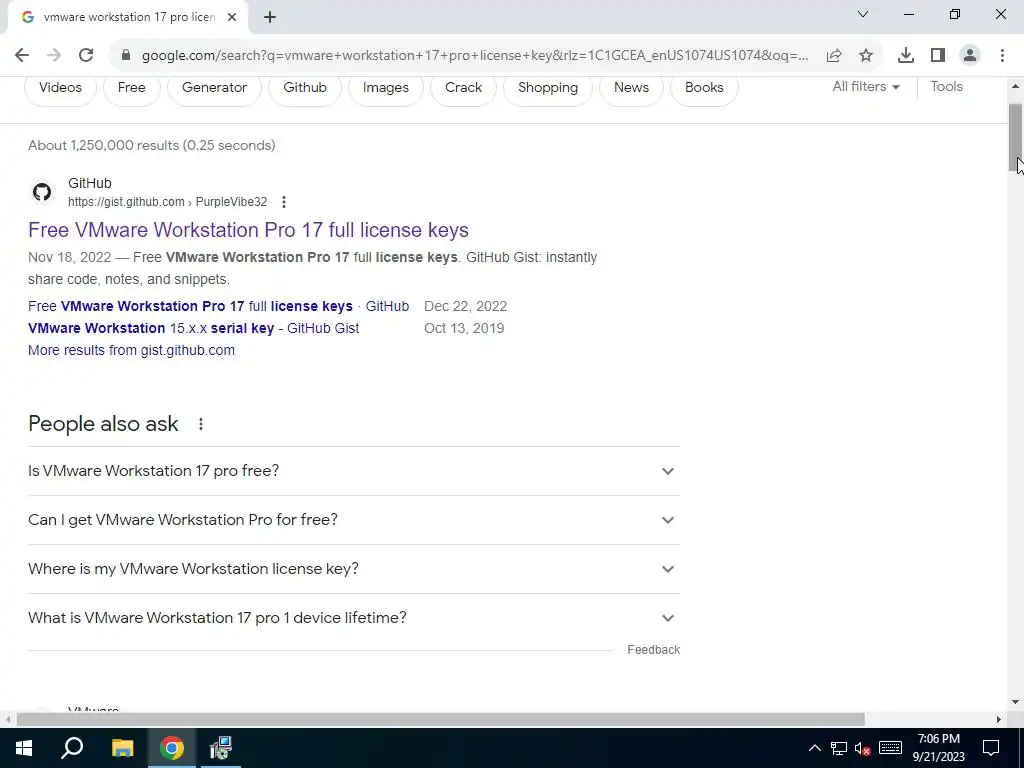Switch to Books results
The width and height of the screenshot is (1024, 768).
[704, 88]
